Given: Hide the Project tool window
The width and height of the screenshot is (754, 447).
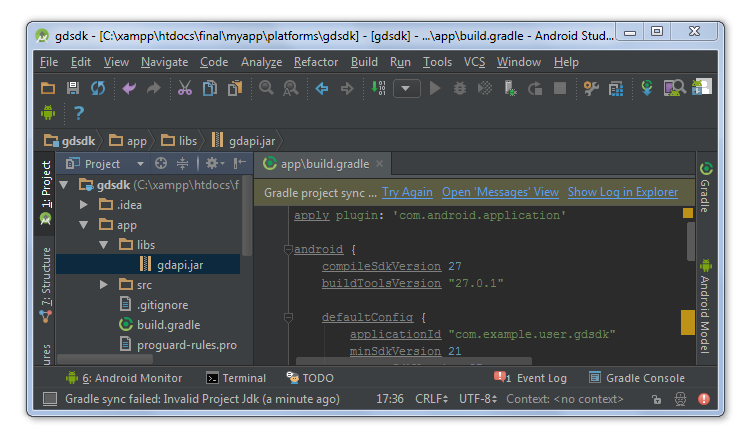Looking at the screenshot, I should point(239,164).
